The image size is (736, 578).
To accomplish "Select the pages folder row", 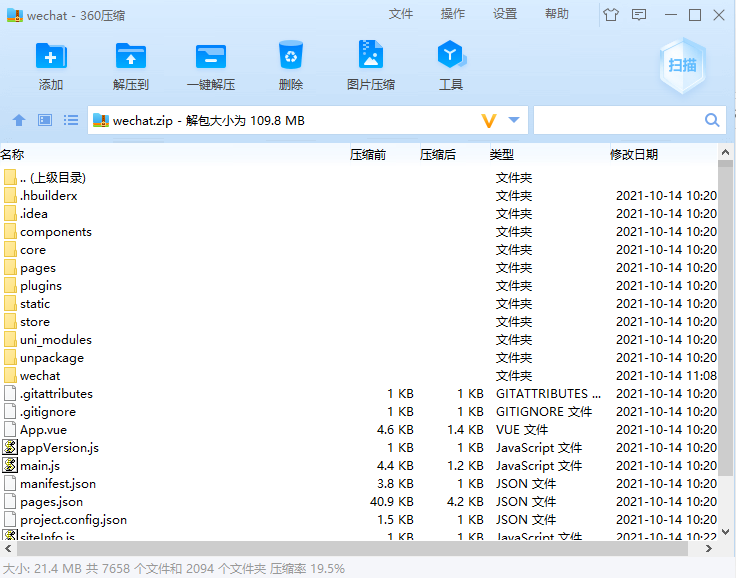I will pos(359,268).
